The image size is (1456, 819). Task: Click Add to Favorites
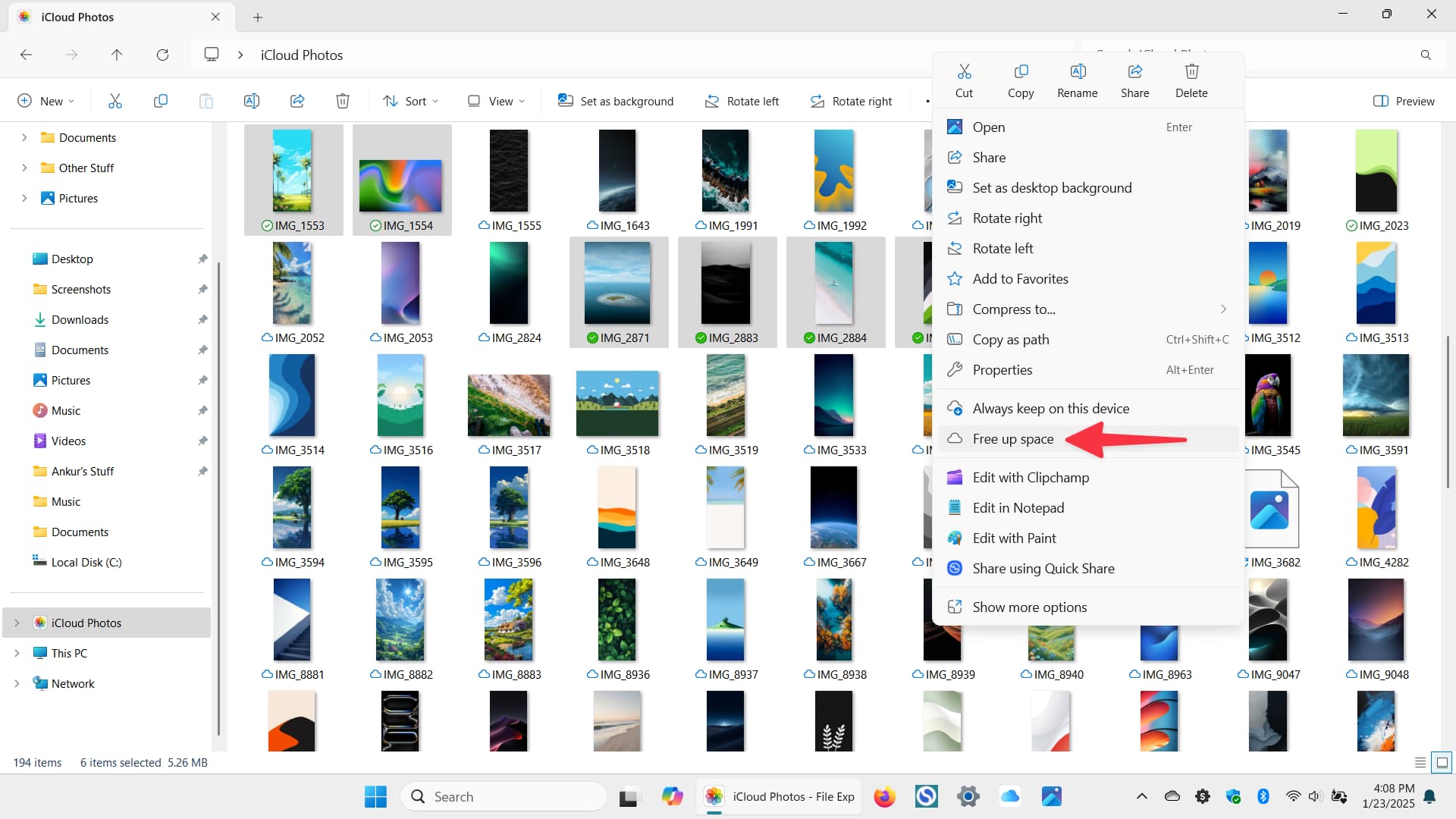point(1088,279)
